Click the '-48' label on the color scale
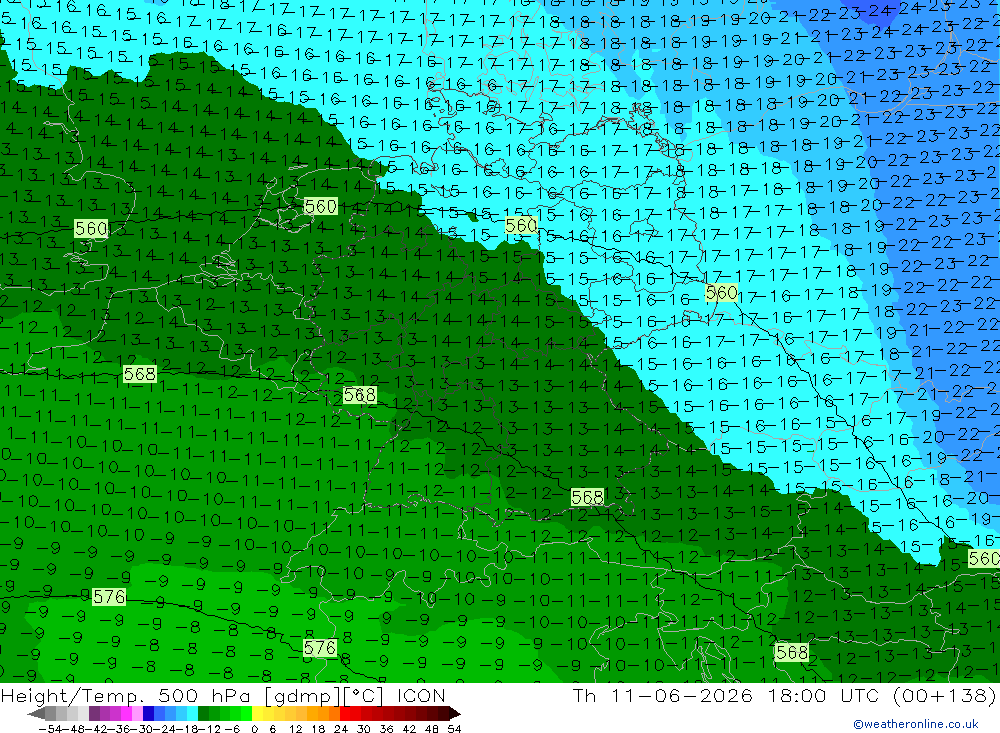This screenshot has width=1000, height=733. click(74, 729)
